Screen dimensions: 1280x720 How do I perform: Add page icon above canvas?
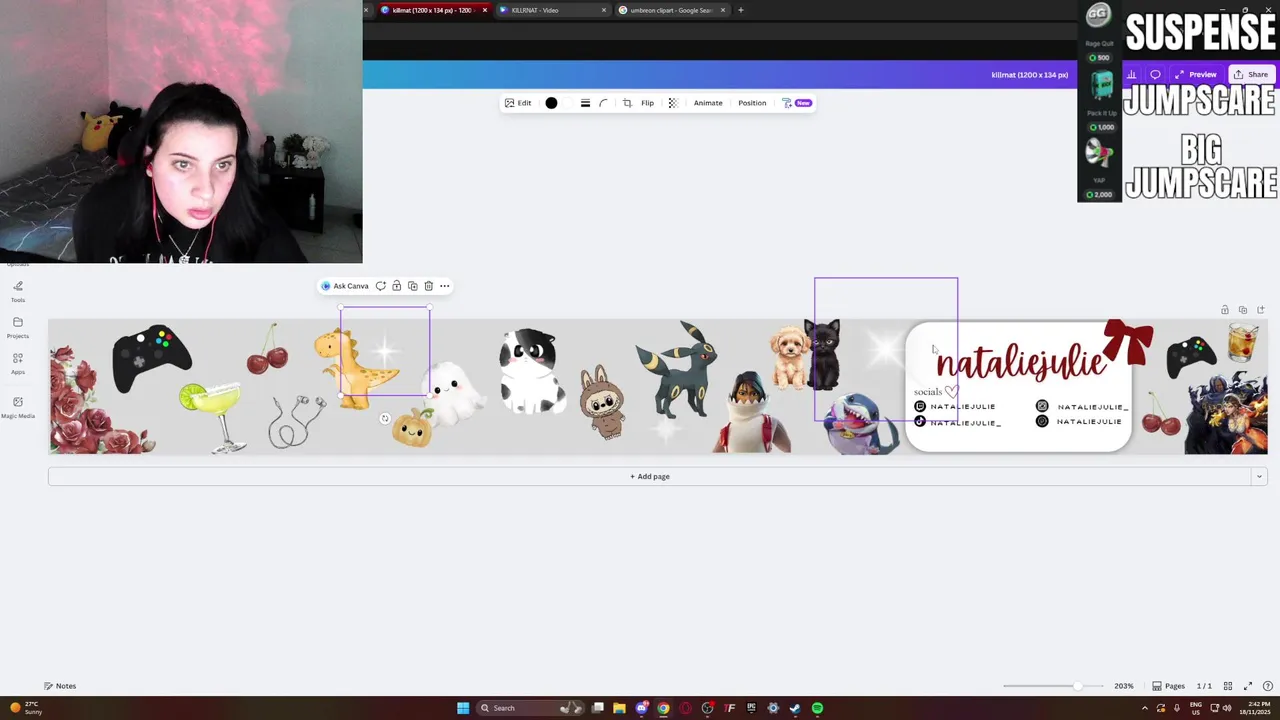(1261, 310)
